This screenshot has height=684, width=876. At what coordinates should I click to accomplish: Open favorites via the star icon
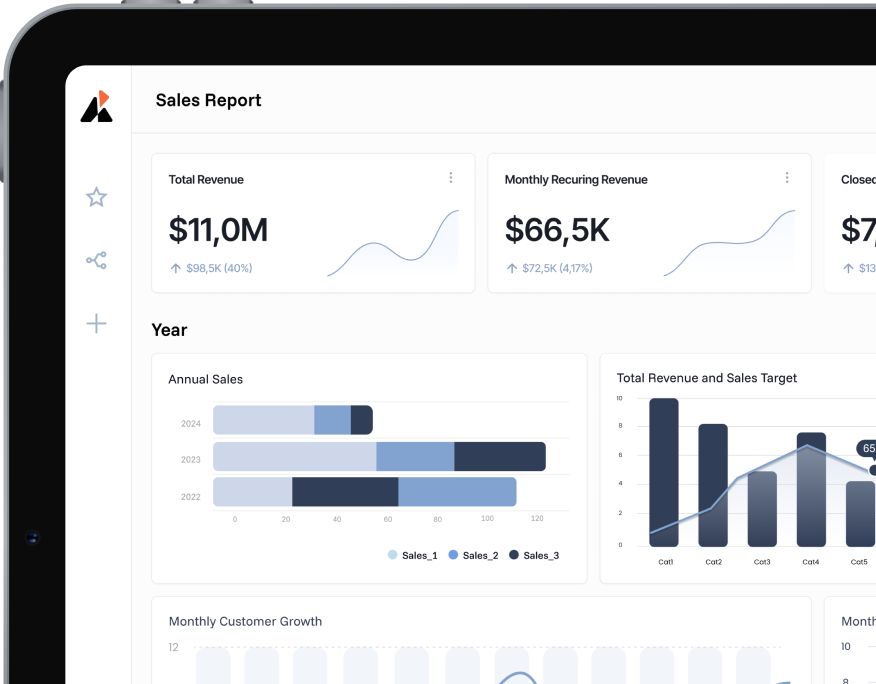(96, 197)
